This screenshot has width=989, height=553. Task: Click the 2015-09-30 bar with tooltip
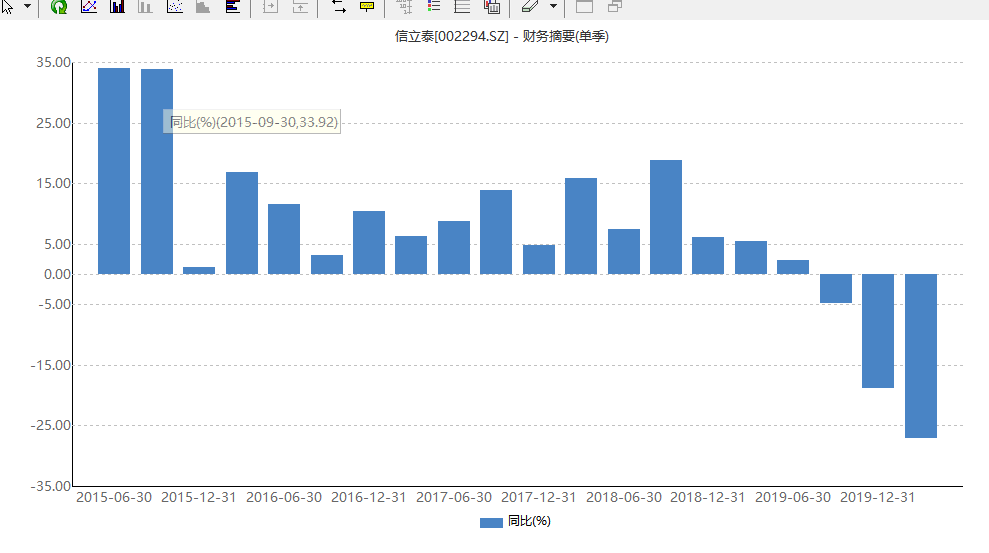pos(157,172)
